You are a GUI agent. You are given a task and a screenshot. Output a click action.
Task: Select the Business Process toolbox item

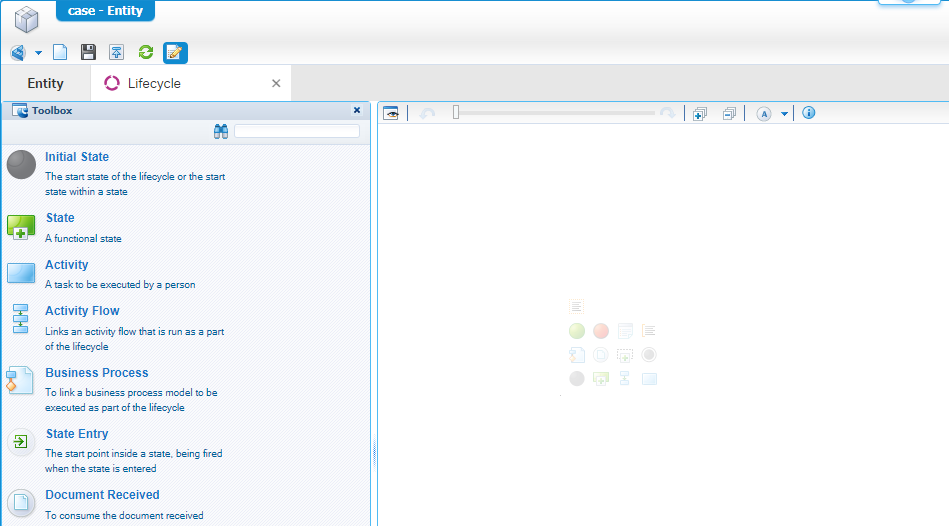96,373
